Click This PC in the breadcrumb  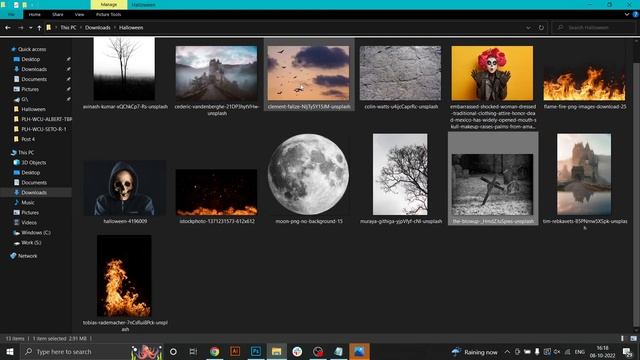(x=68, y=28)
